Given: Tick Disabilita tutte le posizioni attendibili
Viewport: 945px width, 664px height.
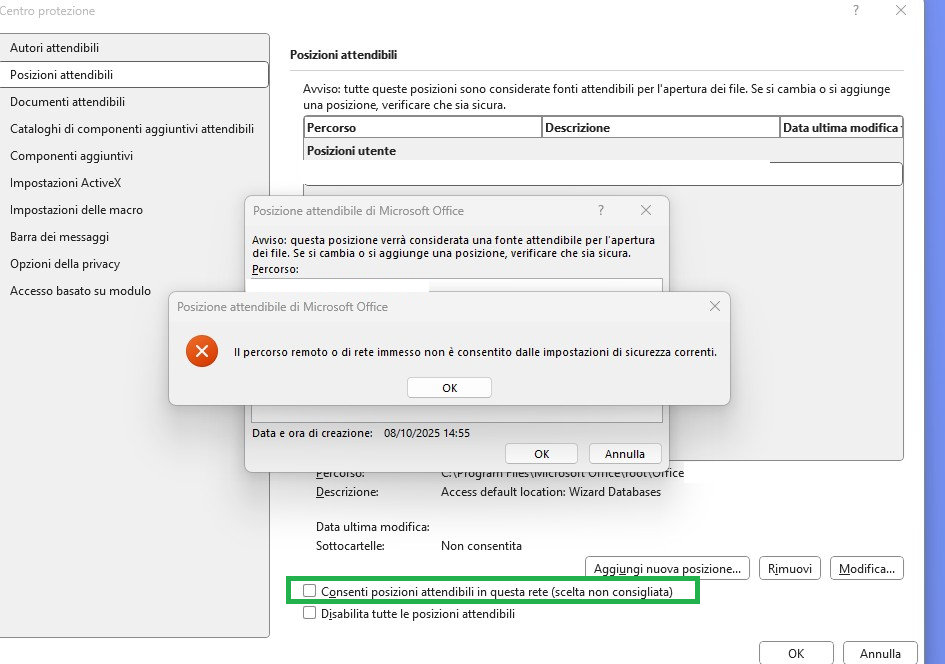Looking at the screenshot, I should (309, 613).
